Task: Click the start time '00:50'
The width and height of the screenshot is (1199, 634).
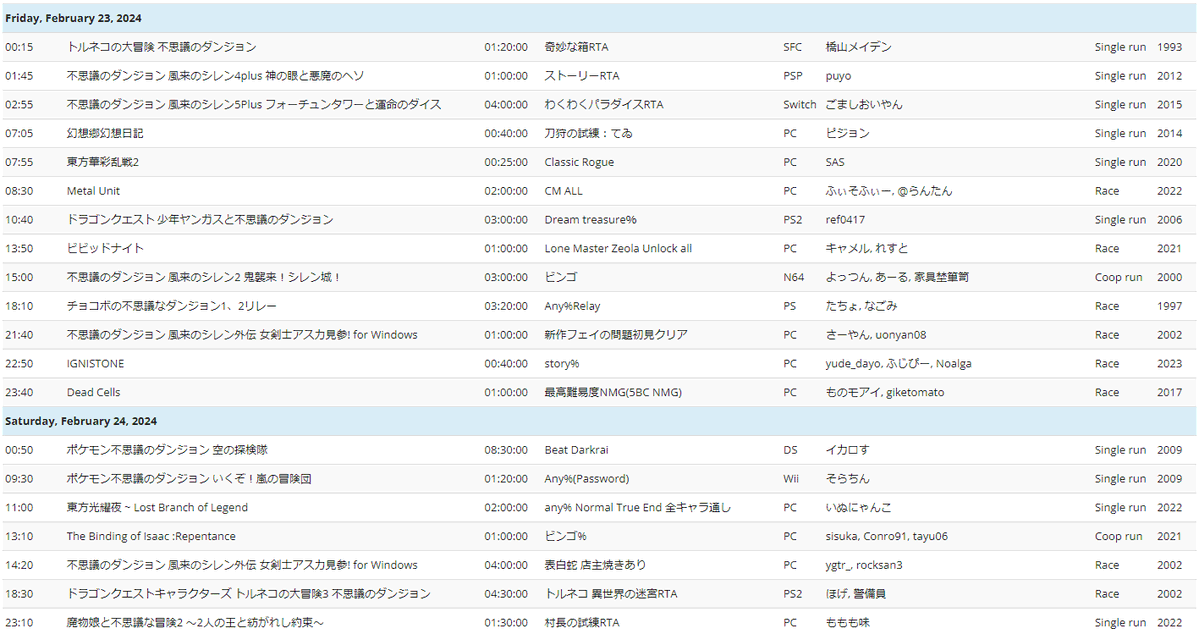Action: (19, 450)
